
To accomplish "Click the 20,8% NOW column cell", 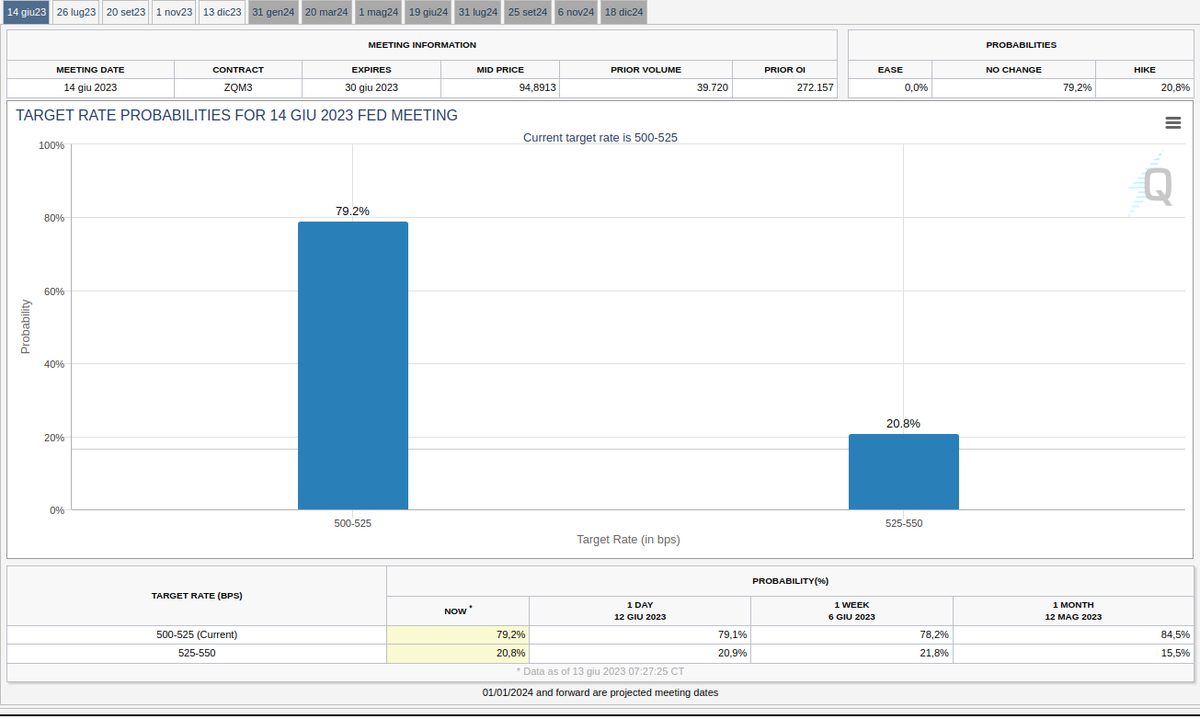I will pos(458,653).
